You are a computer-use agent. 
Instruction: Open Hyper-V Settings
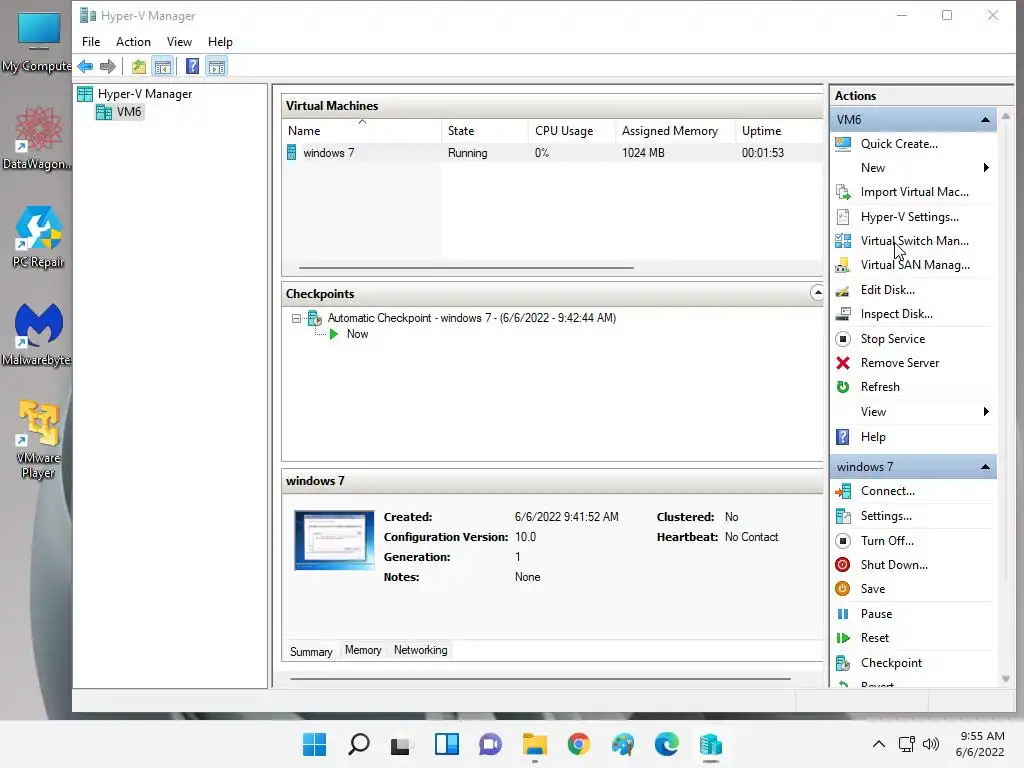[909, 217]
